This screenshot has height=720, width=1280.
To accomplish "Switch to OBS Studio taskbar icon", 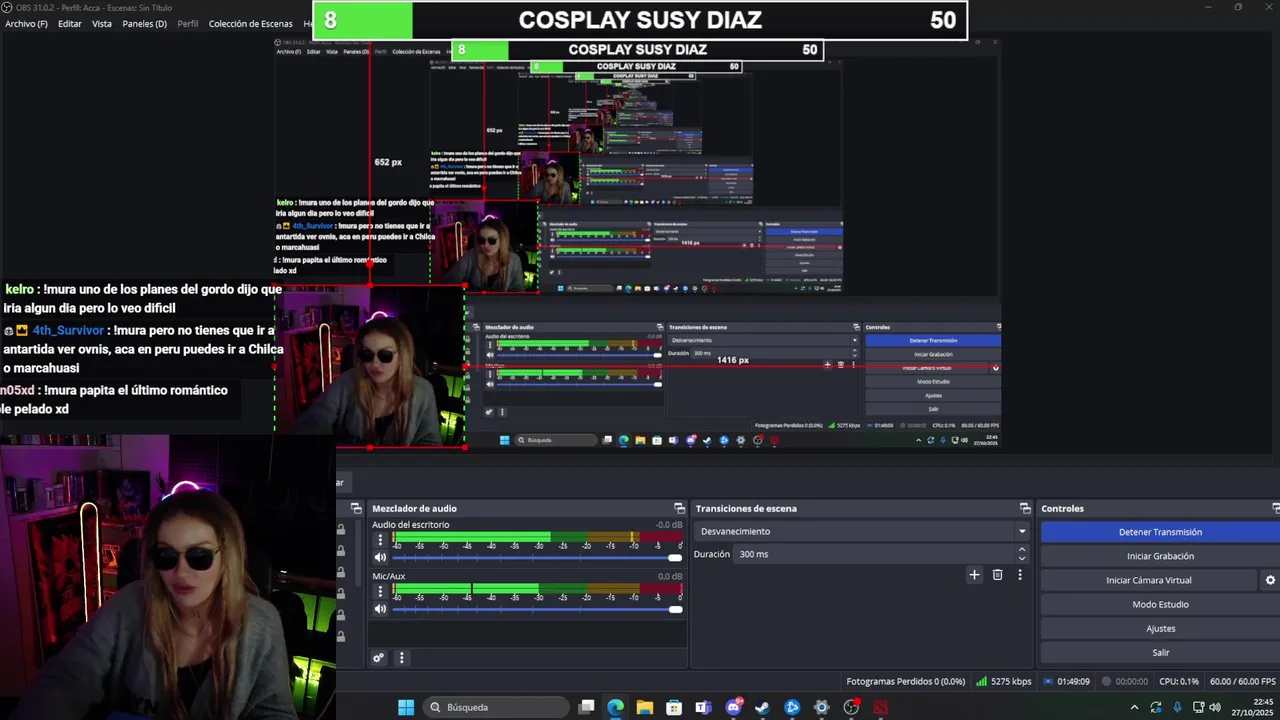I will click(851, 707).
